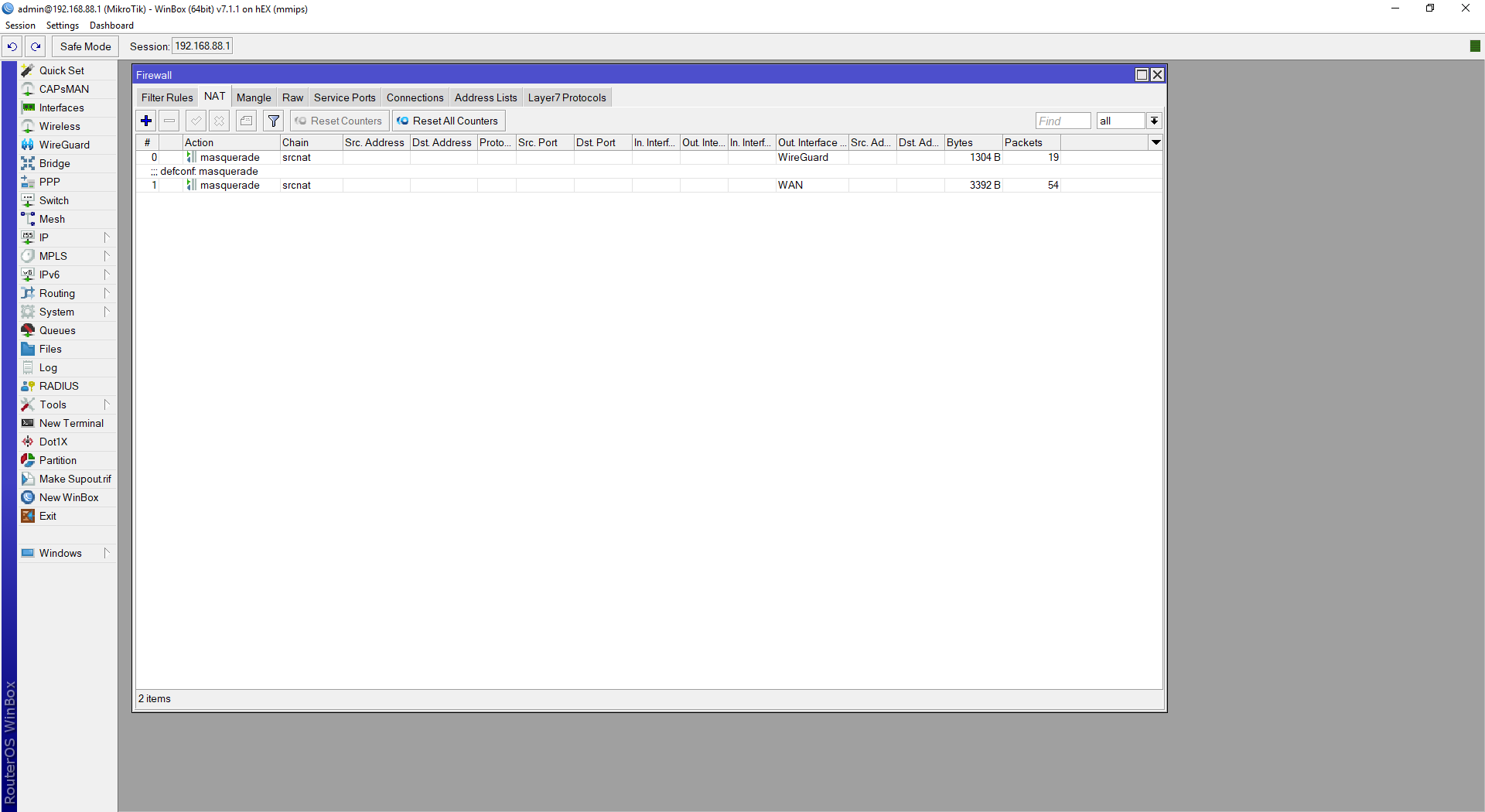This screenshot has width=1485, height=812.
Task: Add a new NAT rule with plus icon
Action: click(x=146, y=121)
